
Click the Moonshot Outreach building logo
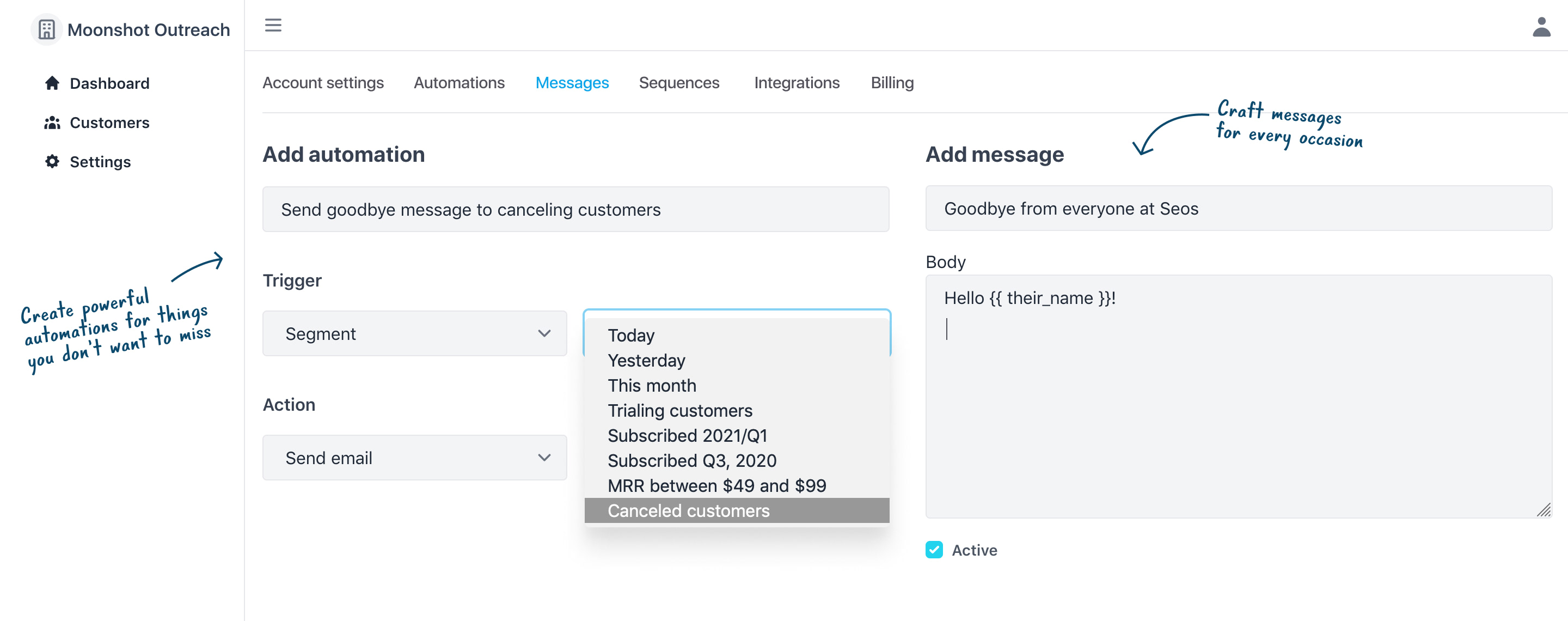pyautogui.click(x=47, y=29)
